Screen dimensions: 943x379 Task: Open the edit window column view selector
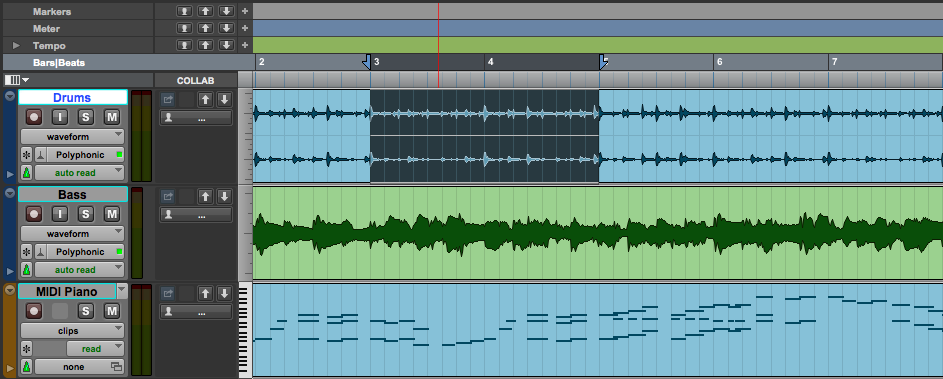(x=17, y=80)
